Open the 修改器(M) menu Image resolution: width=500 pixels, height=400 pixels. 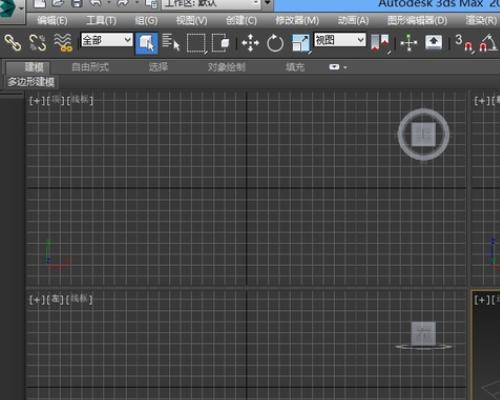click(297, 21)
